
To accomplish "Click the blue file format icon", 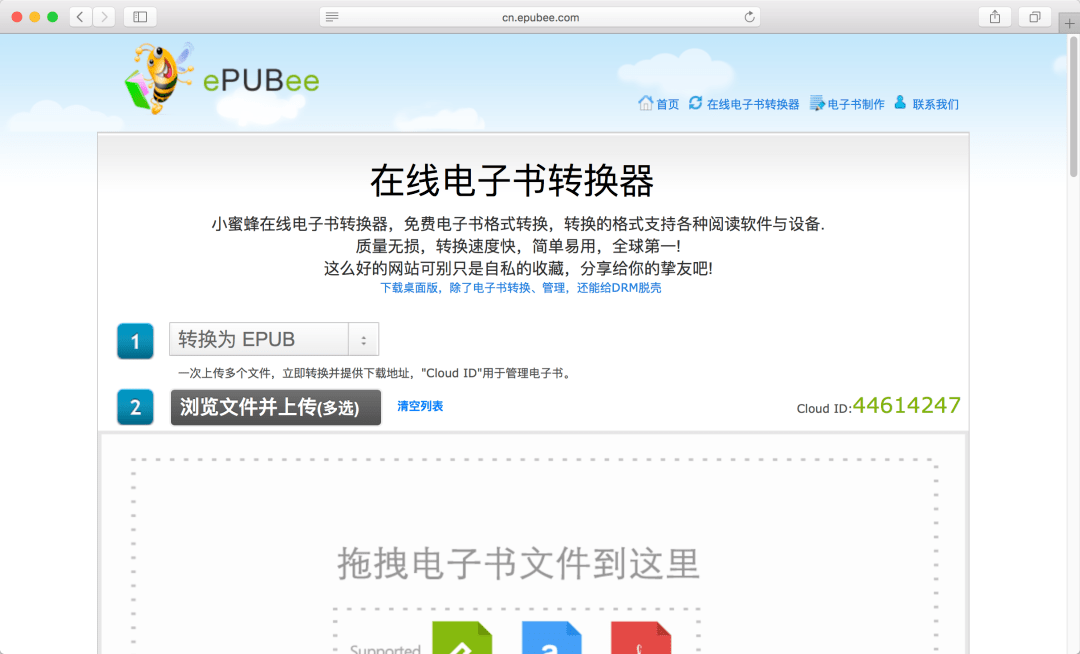I will coord(551,638).
